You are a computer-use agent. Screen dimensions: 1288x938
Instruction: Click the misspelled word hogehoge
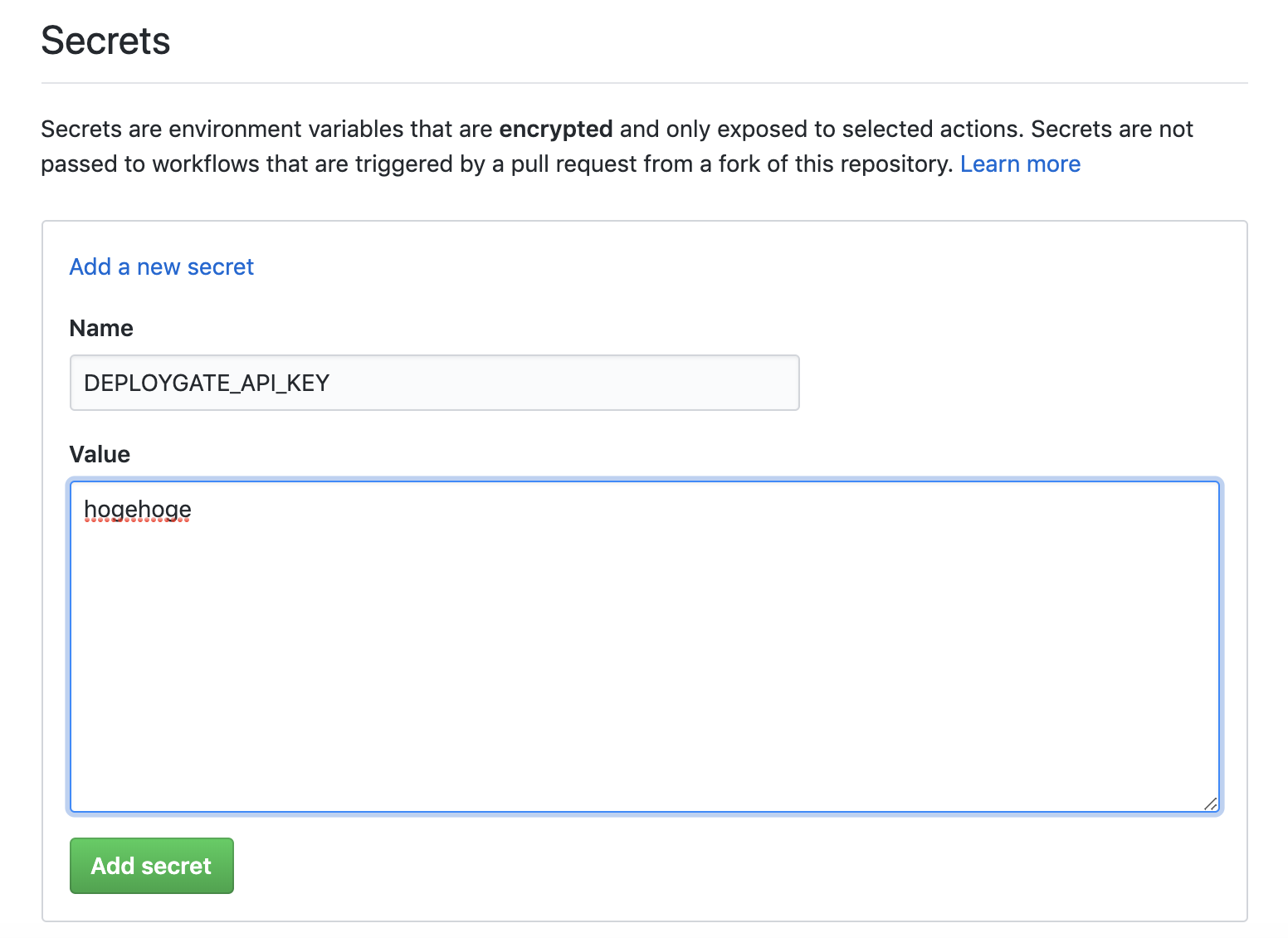[x=138, y=510]
